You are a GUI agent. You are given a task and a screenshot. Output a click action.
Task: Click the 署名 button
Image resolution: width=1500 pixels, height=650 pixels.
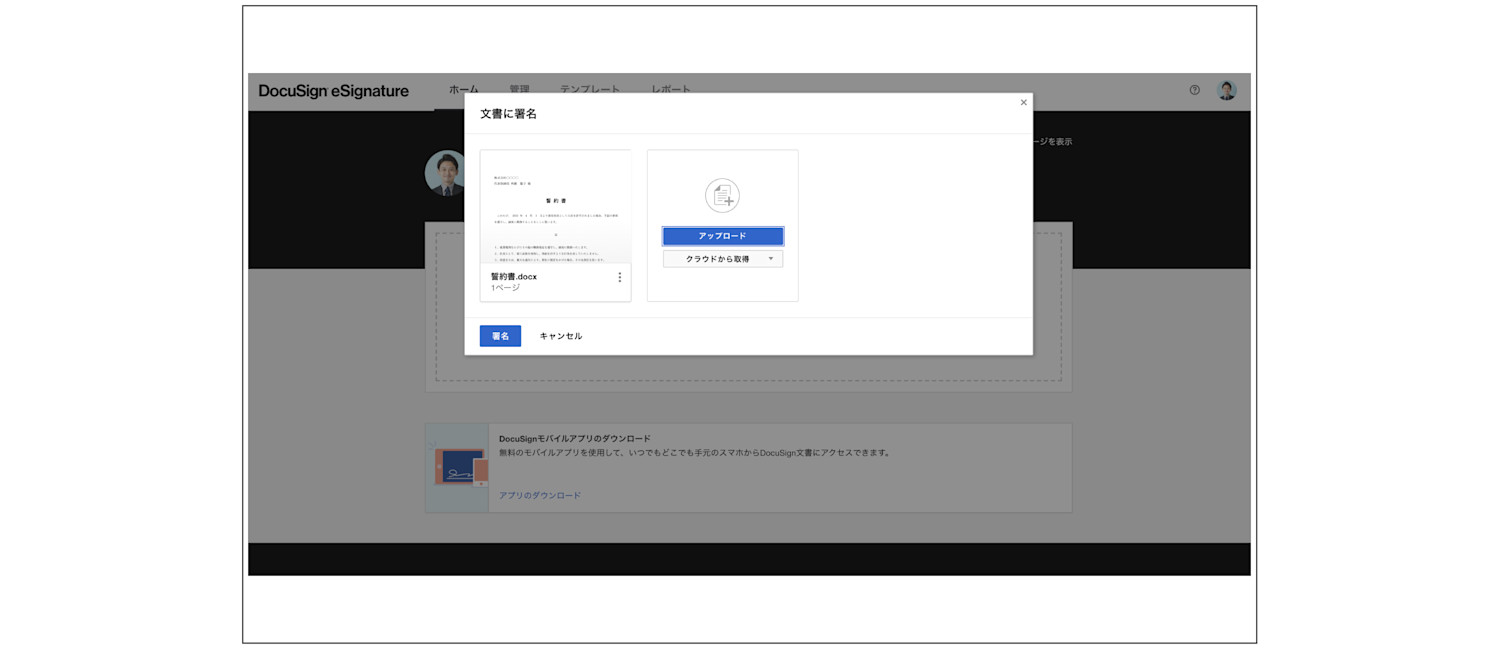[500, 336]
